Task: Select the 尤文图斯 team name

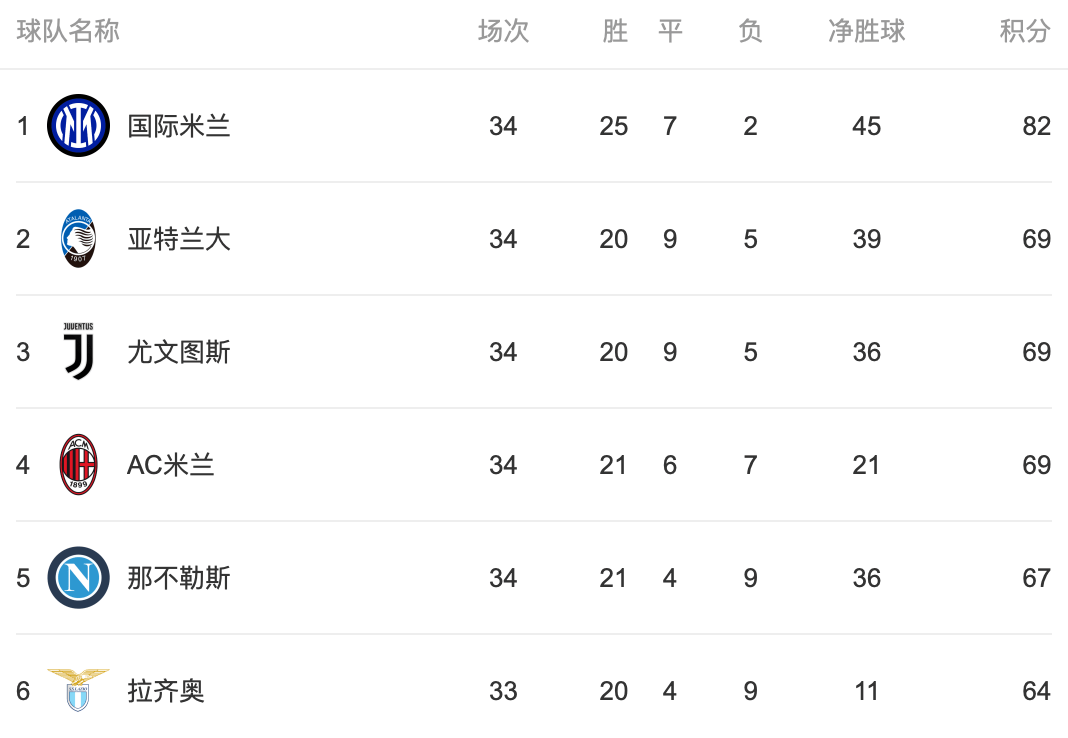Action: click(178, 352)
